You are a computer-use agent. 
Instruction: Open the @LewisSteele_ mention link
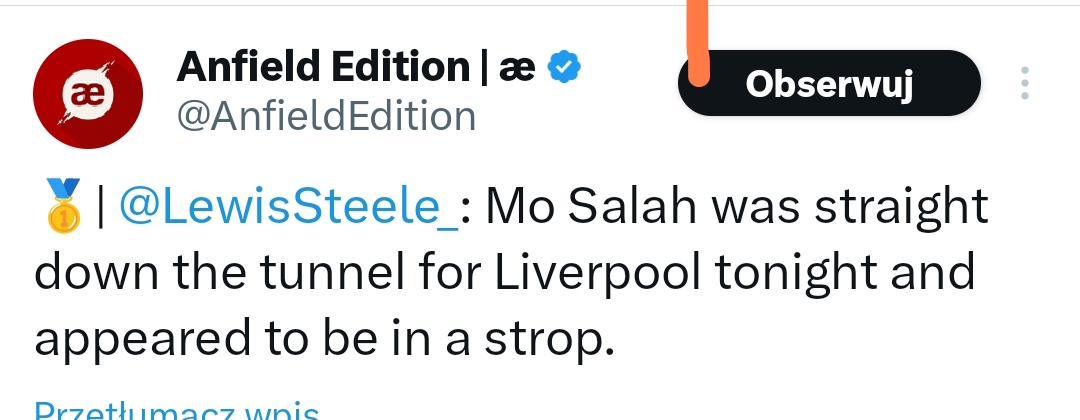[x=289, y=209]
